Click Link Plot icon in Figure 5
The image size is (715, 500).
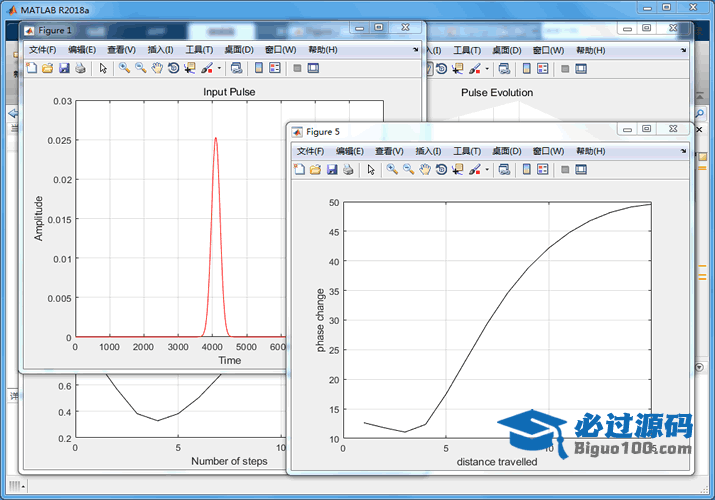[x=504, y=170]
